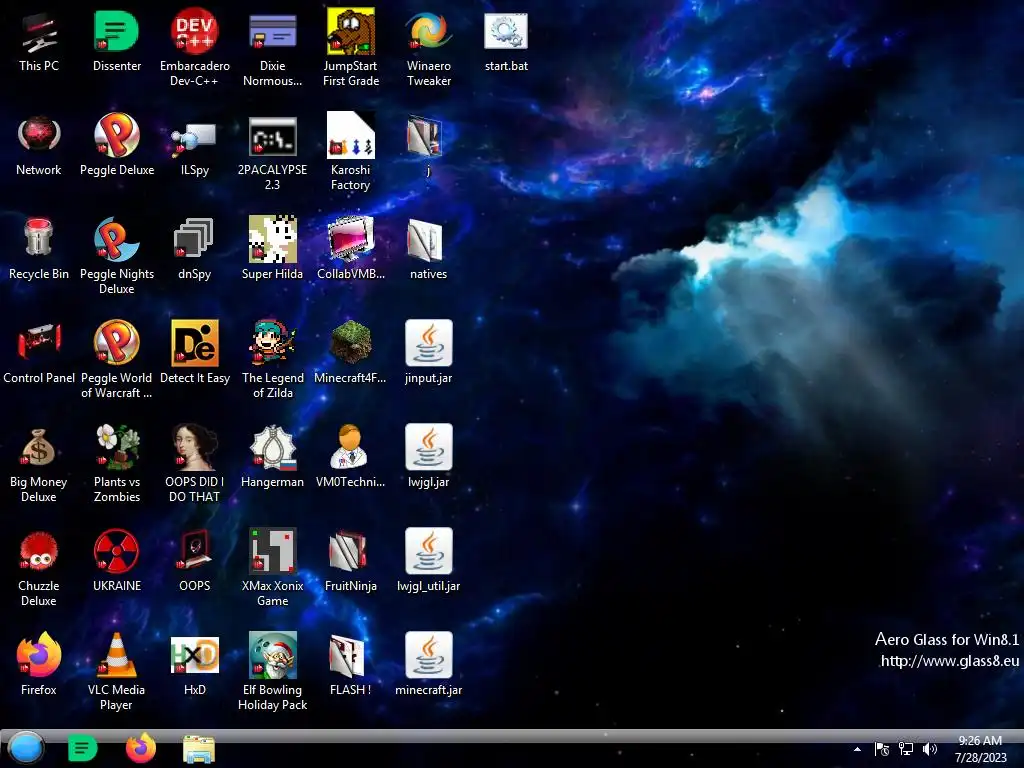Image resolution: width=1024 pixels, height=768 pixels.
Task: Launch Firefox from the taskbar
Action: click(x=141, y=748)
